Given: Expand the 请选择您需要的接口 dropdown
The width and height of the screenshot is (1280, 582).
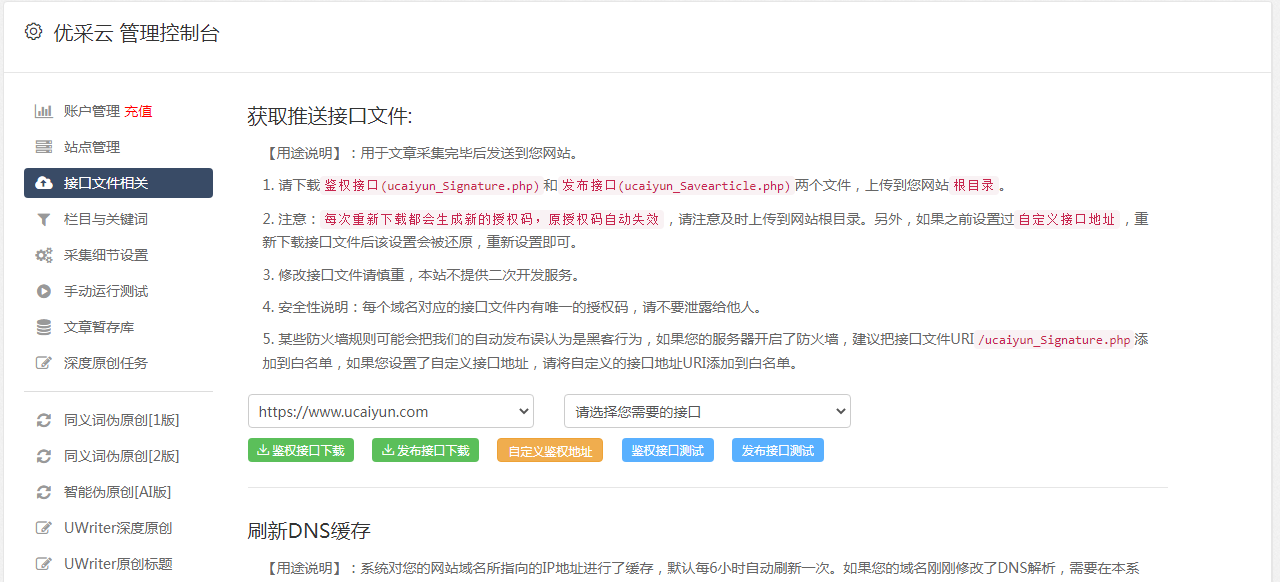Looking at the screenshot, I should pos(708,411).
